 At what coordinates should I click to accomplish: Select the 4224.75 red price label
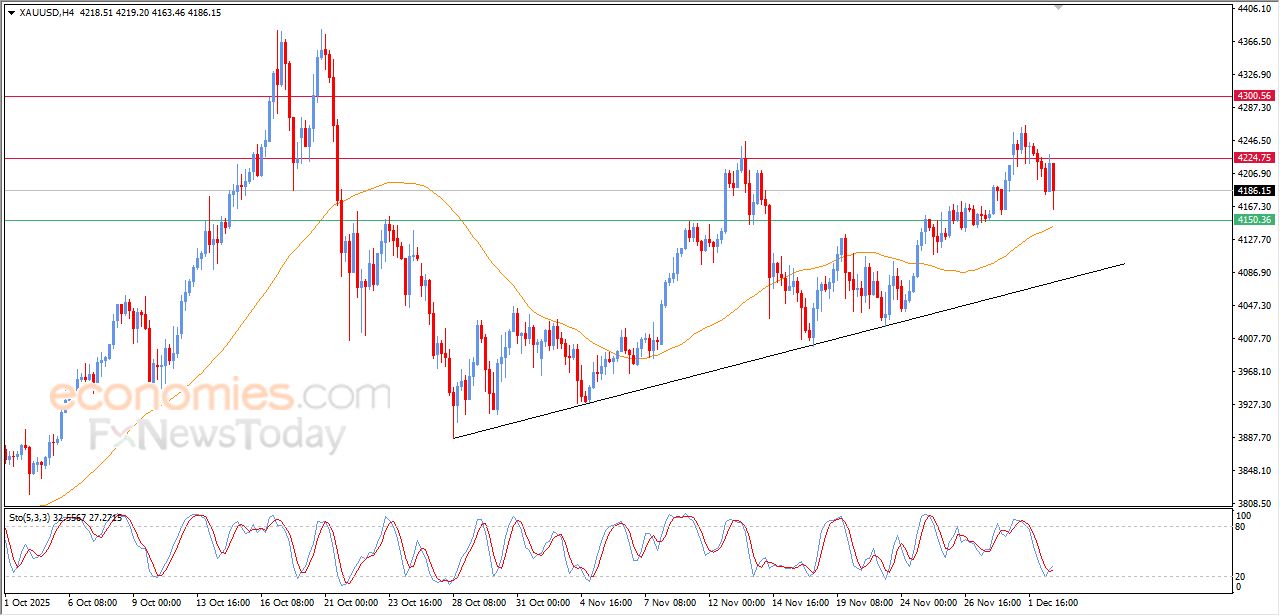coord(1253,158)
